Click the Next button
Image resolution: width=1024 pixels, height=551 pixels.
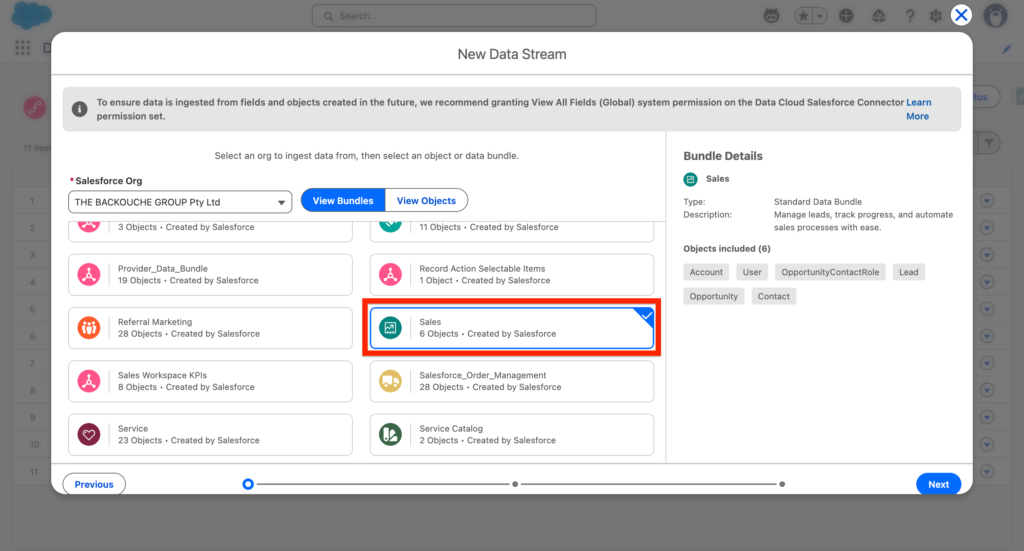[x=938, y=484]
